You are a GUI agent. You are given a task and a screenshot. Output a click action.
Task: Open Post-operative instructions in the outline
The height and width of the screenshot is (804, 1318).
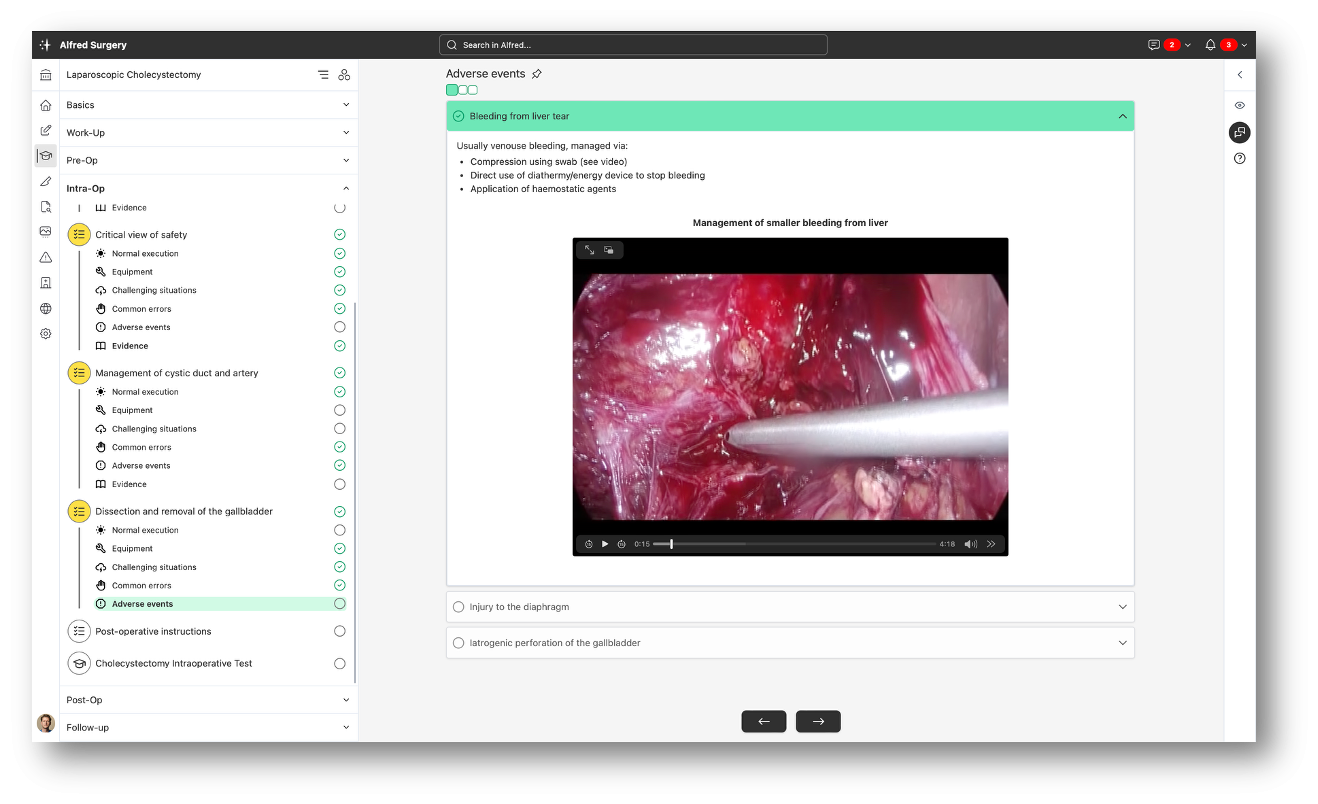click(x=153, y=631)
